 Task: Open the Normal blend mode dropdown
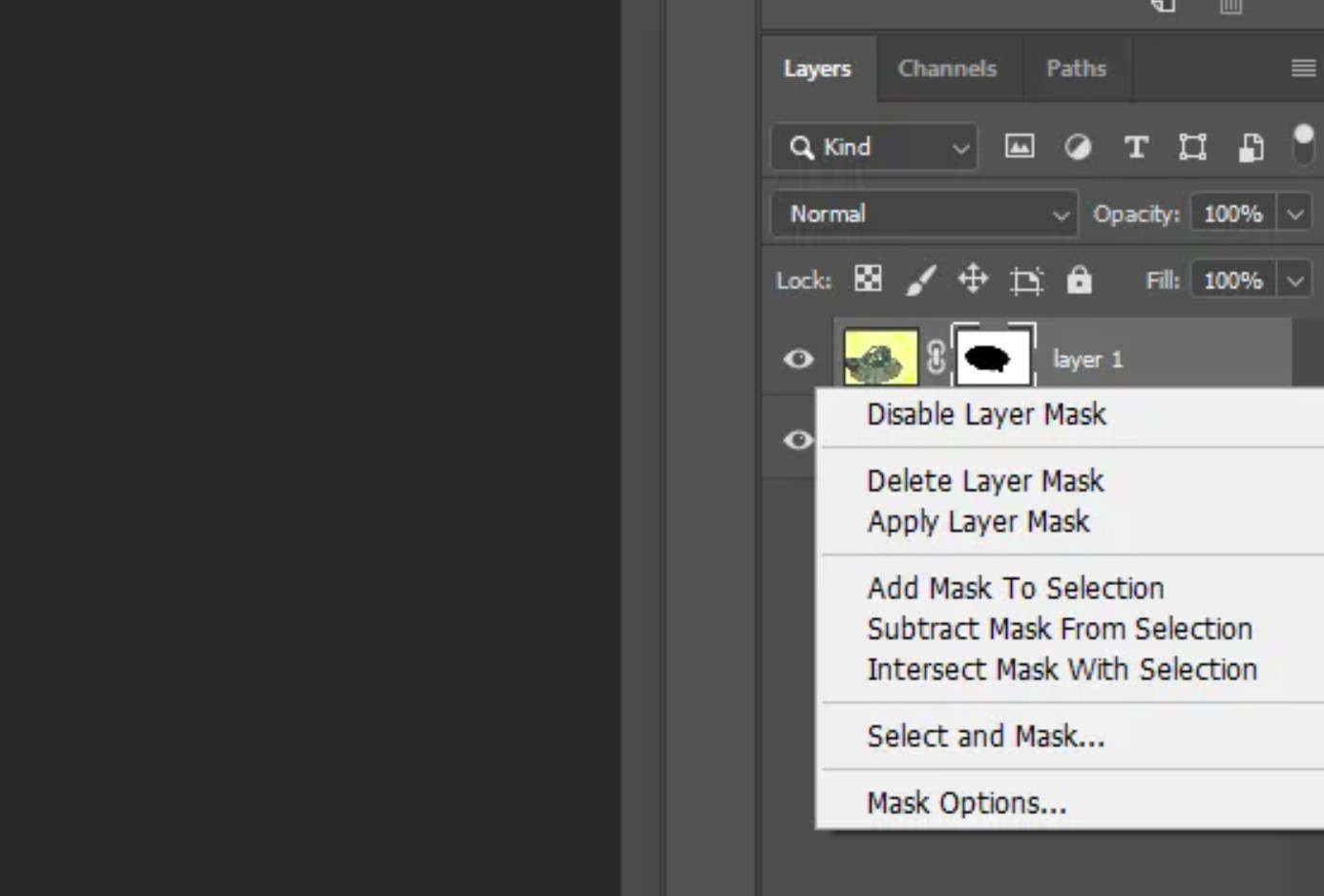click(924, 214)
